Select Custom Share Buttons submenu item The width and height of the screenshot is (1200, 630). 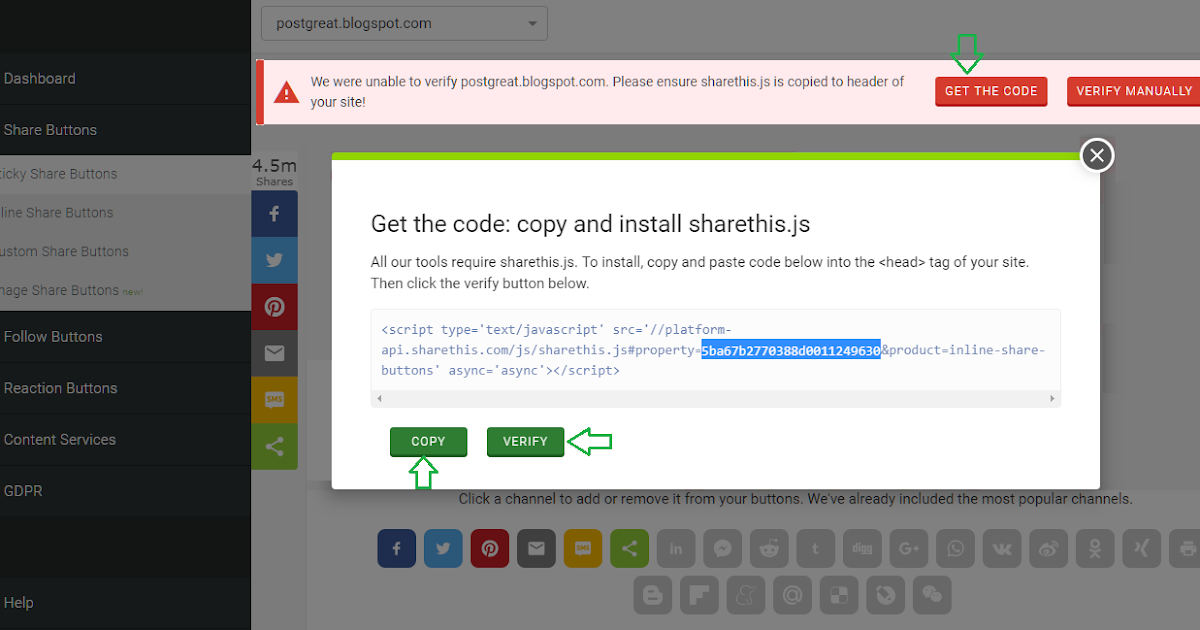tap(125, 252)
